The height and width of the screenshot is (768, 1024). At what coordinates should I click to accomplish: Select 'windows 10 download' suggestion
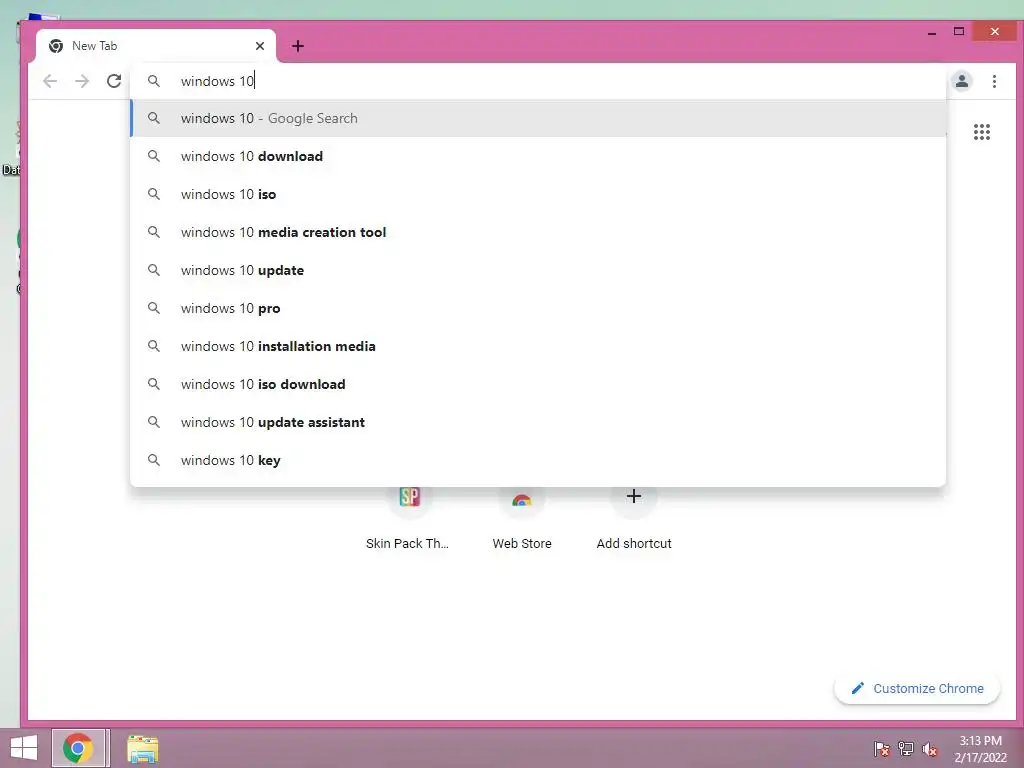(x=538, y=156)
